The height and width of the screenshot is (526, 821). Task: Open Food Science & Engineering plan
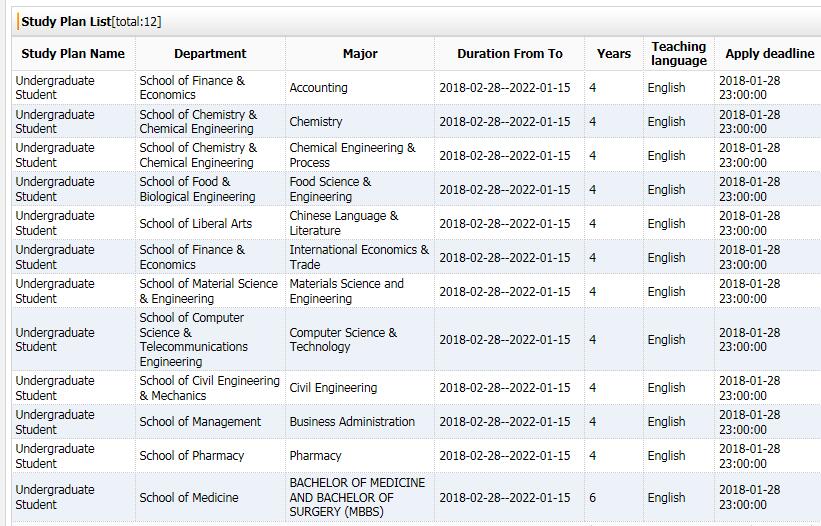tap(330, 189)
